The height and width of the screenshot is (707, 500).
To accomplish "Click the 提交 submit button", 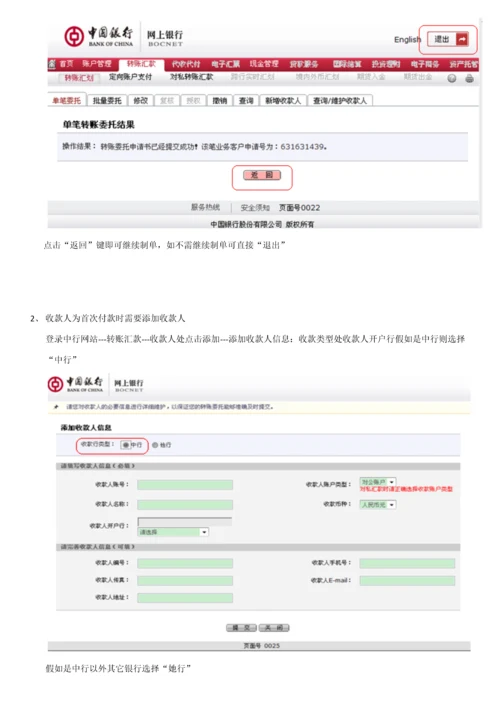I will (x=241, y=628).
